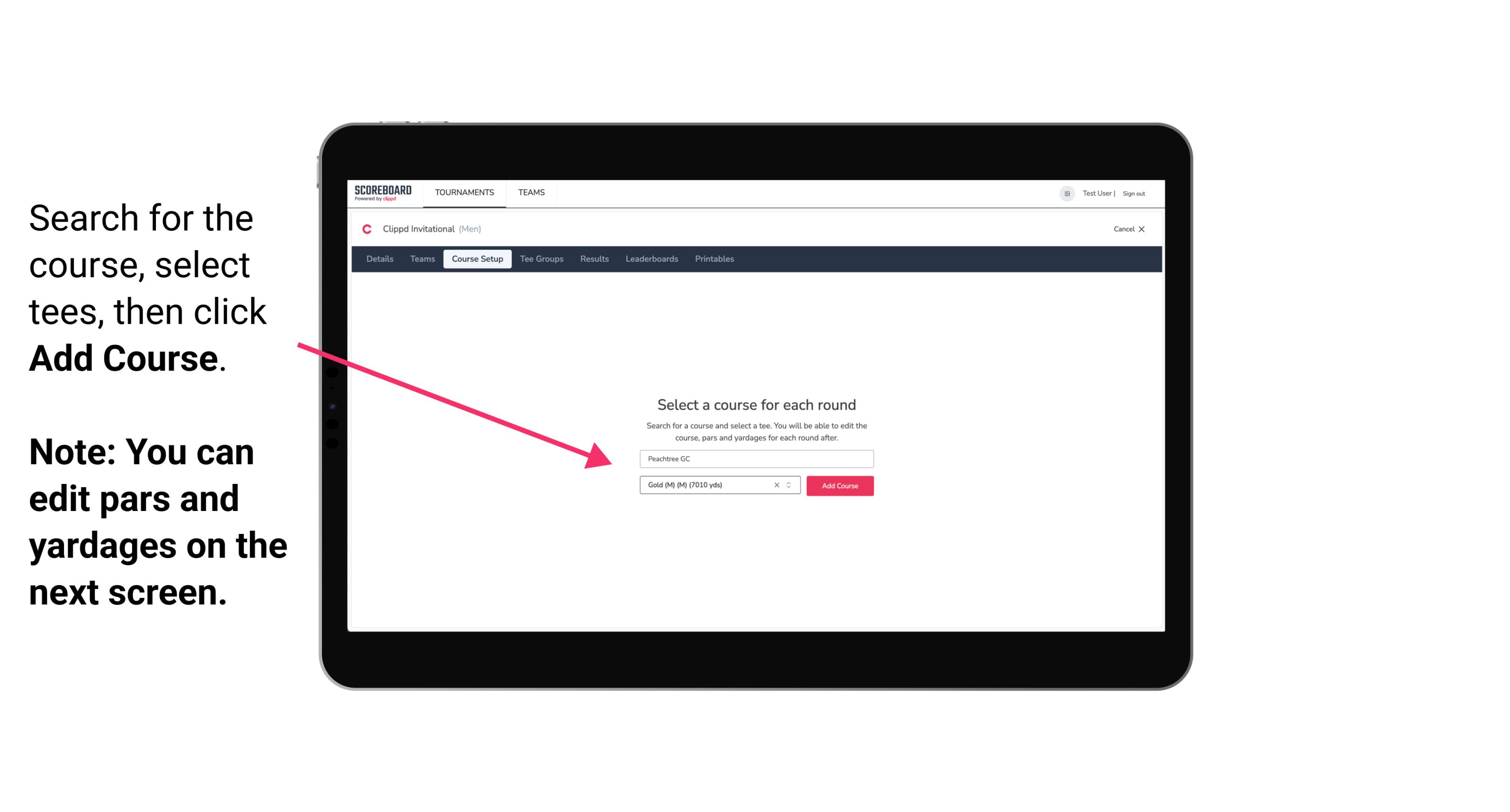
Task: Switch to the Leaderboards tab
Action: 650,259
